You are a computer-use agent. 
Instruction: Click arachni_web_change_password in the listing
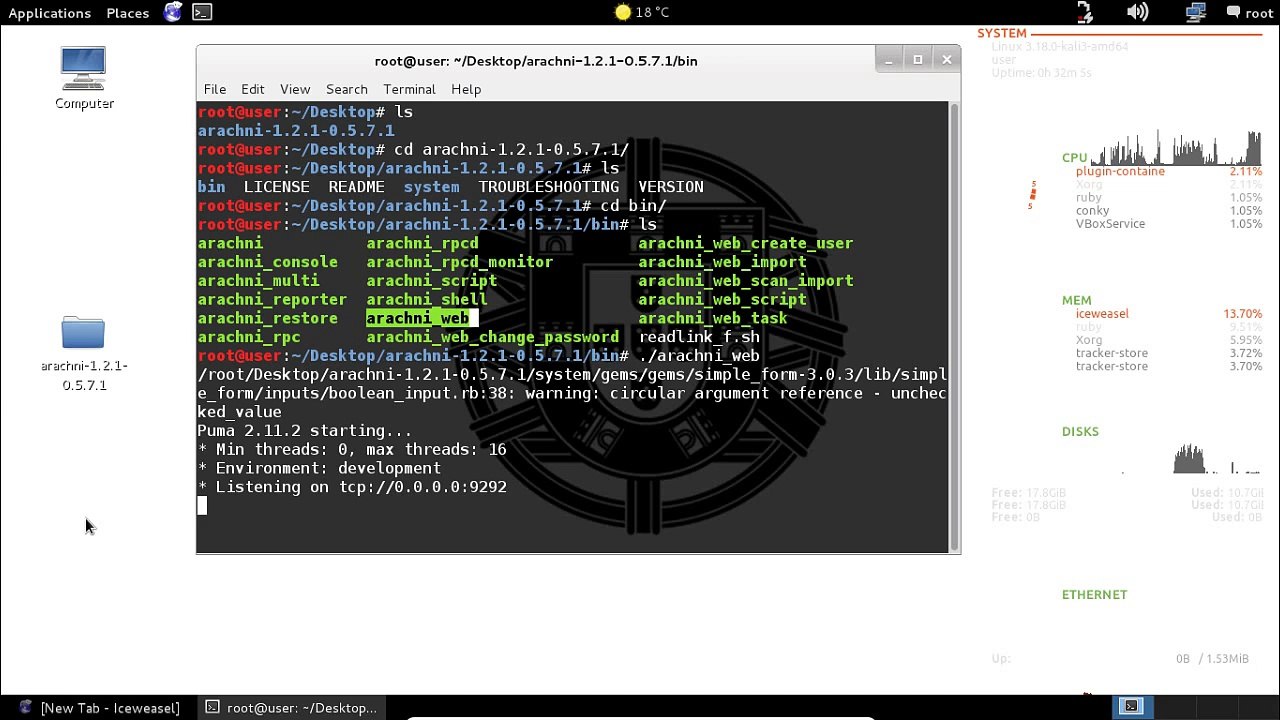[x=493, y=337]
